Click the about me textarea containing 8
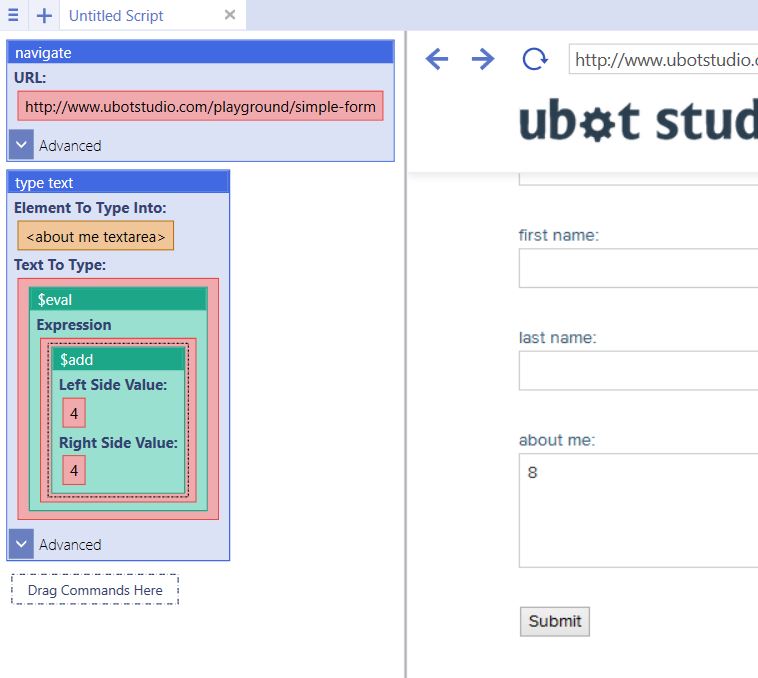 click(638, 510)
